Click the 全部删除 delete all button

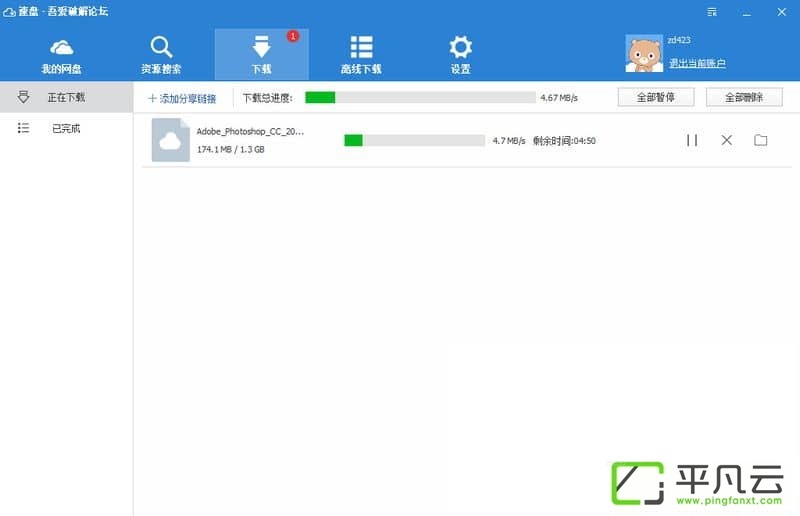pos(744,97)
